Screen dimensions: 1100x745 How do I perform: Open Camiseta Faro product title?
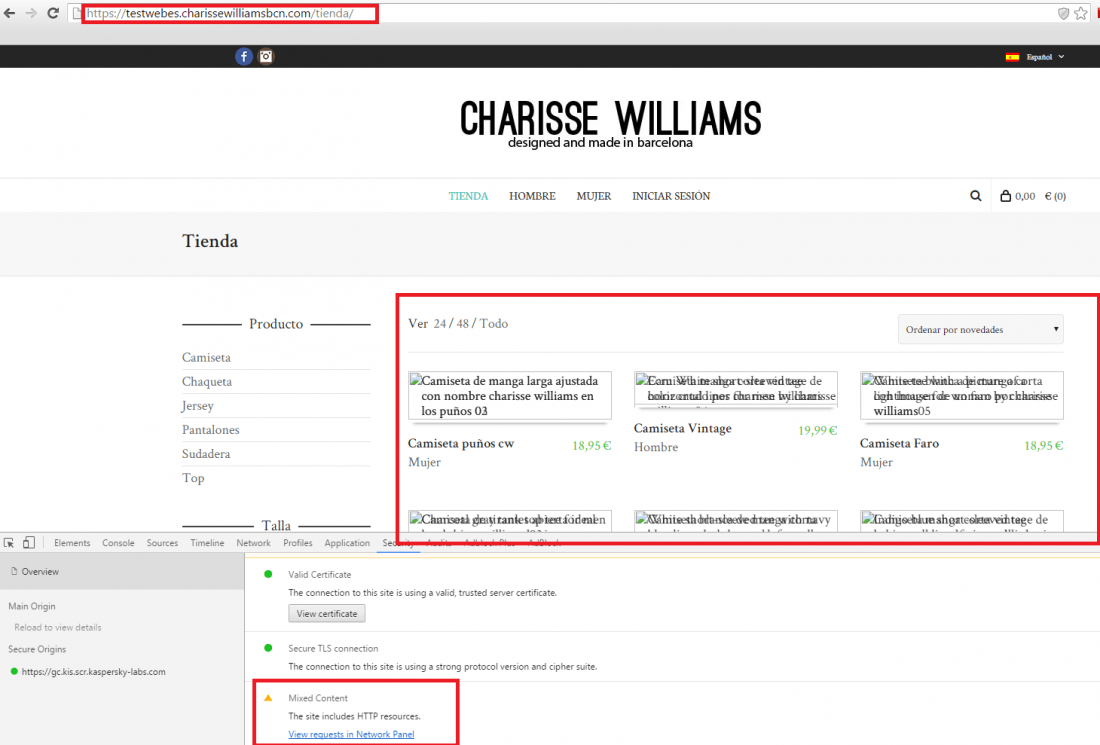(x=899, y=443)
